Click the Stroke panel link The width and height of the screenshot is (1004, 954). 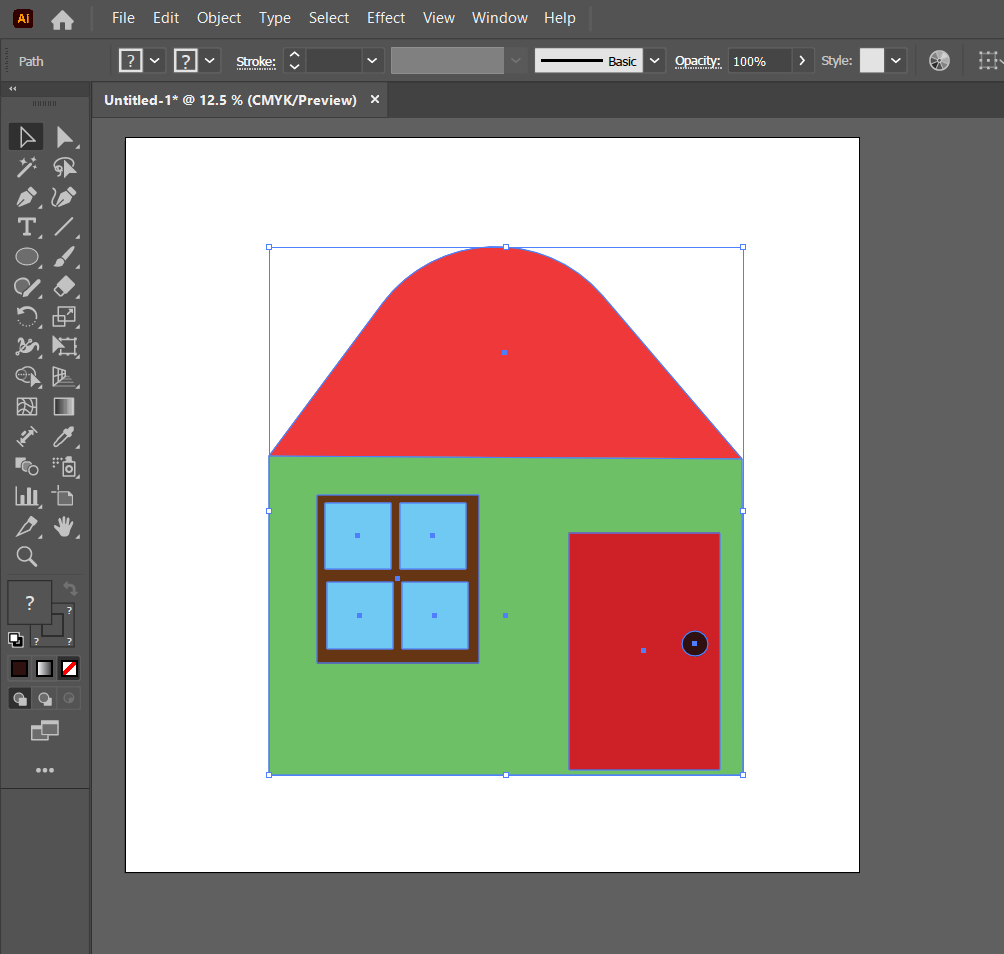255,61
